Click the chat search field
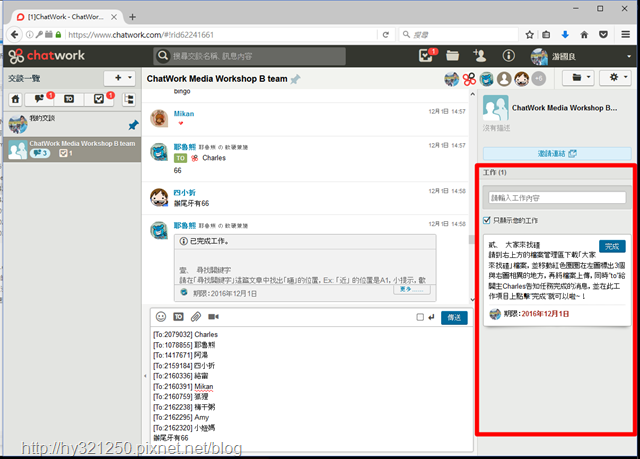The width and height of the screenshot is (640, 459). 249,56
